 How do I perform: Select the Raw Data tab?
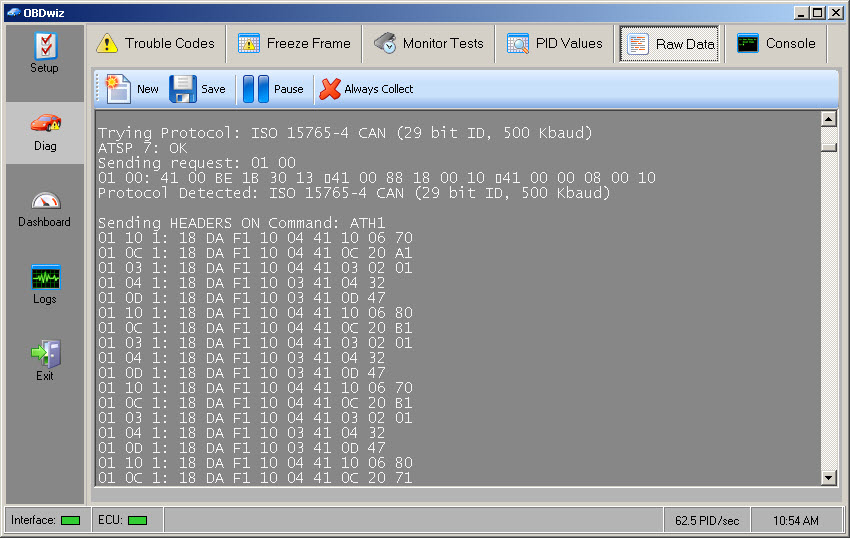point(670,44)
